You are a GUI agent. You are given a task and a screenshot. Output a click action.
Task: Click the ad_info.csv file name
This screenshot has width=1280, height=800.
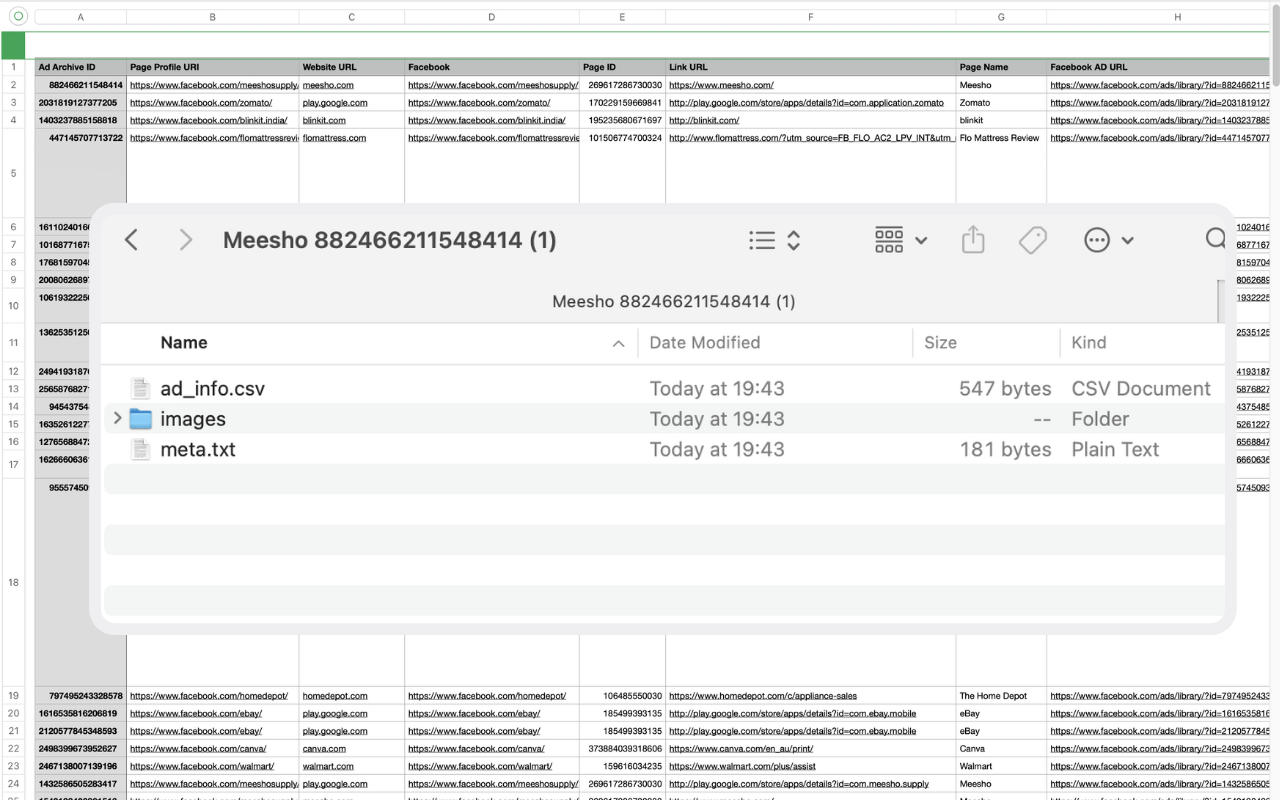213,389
